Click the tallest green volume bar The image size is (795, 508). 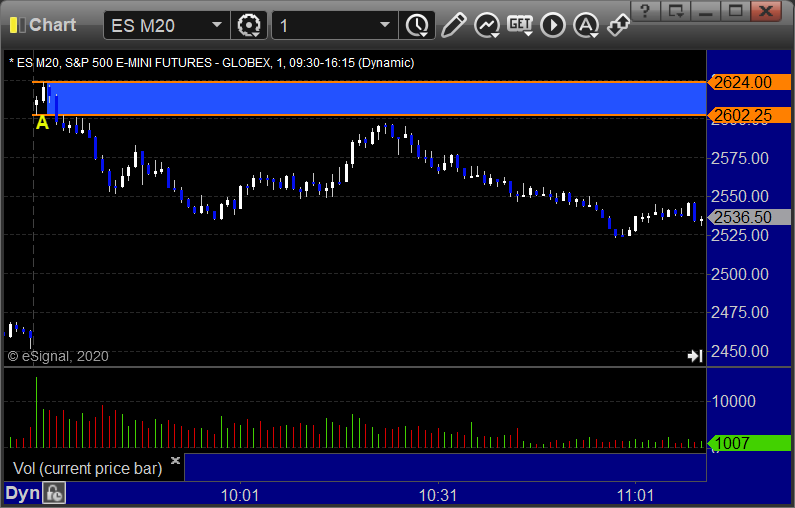[x=37, y=412]
